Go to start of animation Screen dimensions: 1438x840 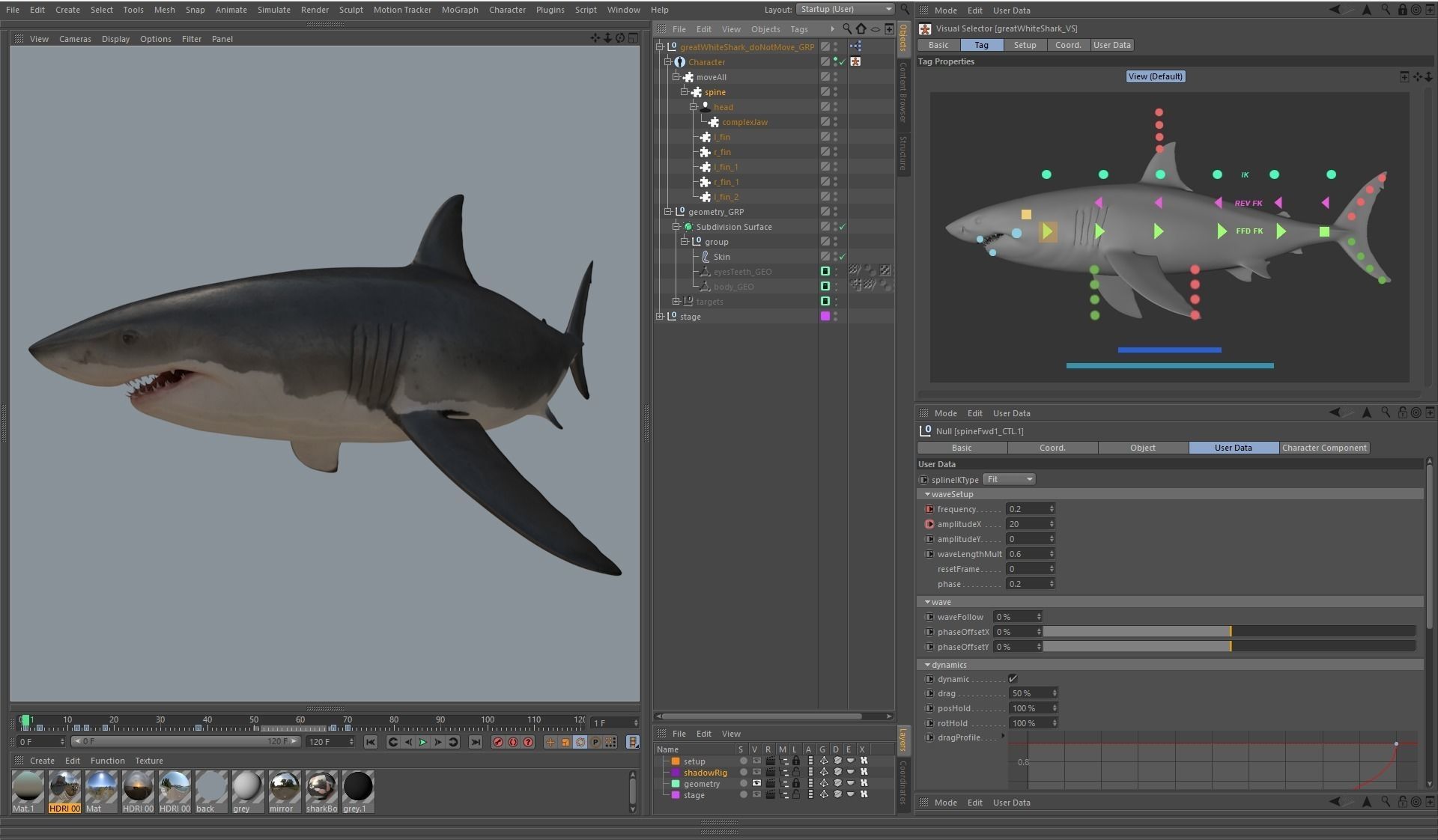370,742
